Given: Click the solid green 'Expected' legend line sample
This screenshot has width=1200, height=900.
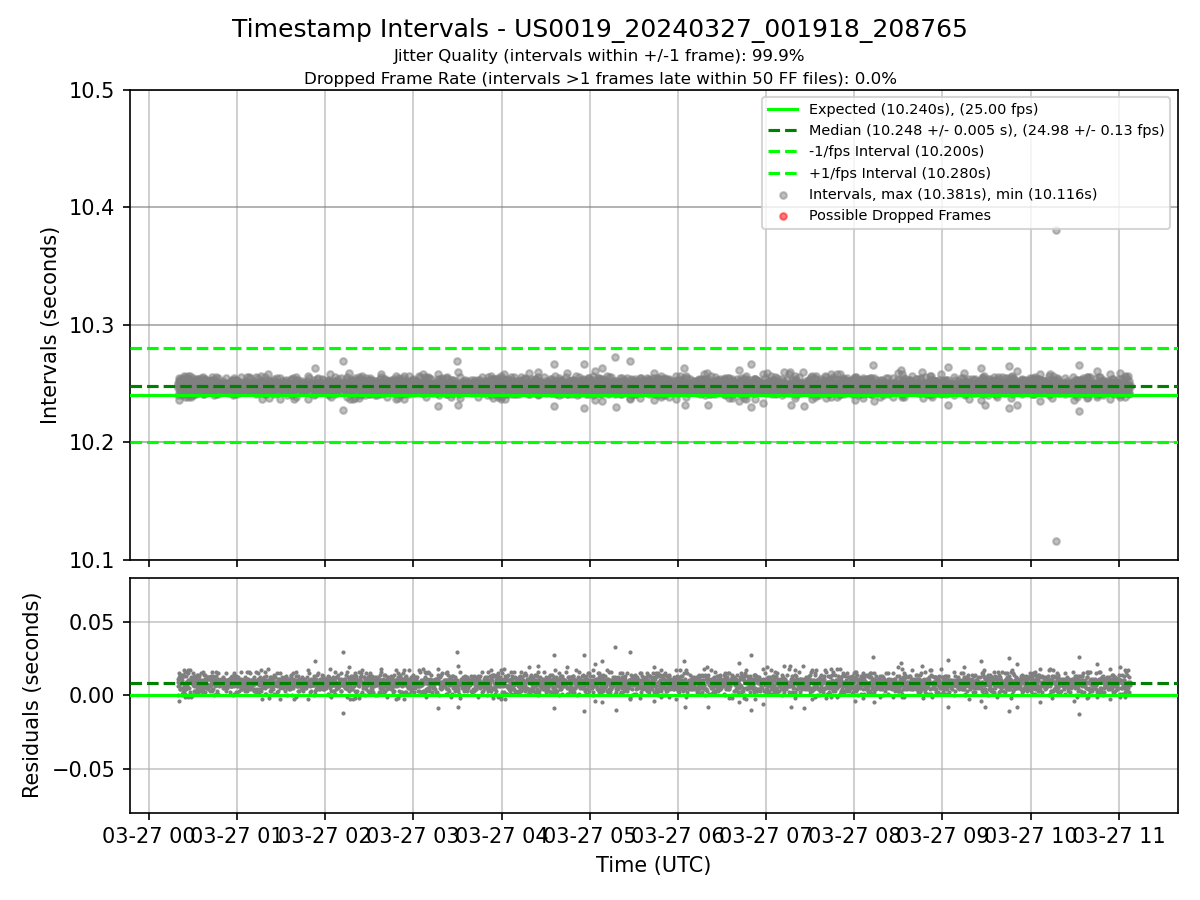Looking at the screenshot, I should coord(783,110).
